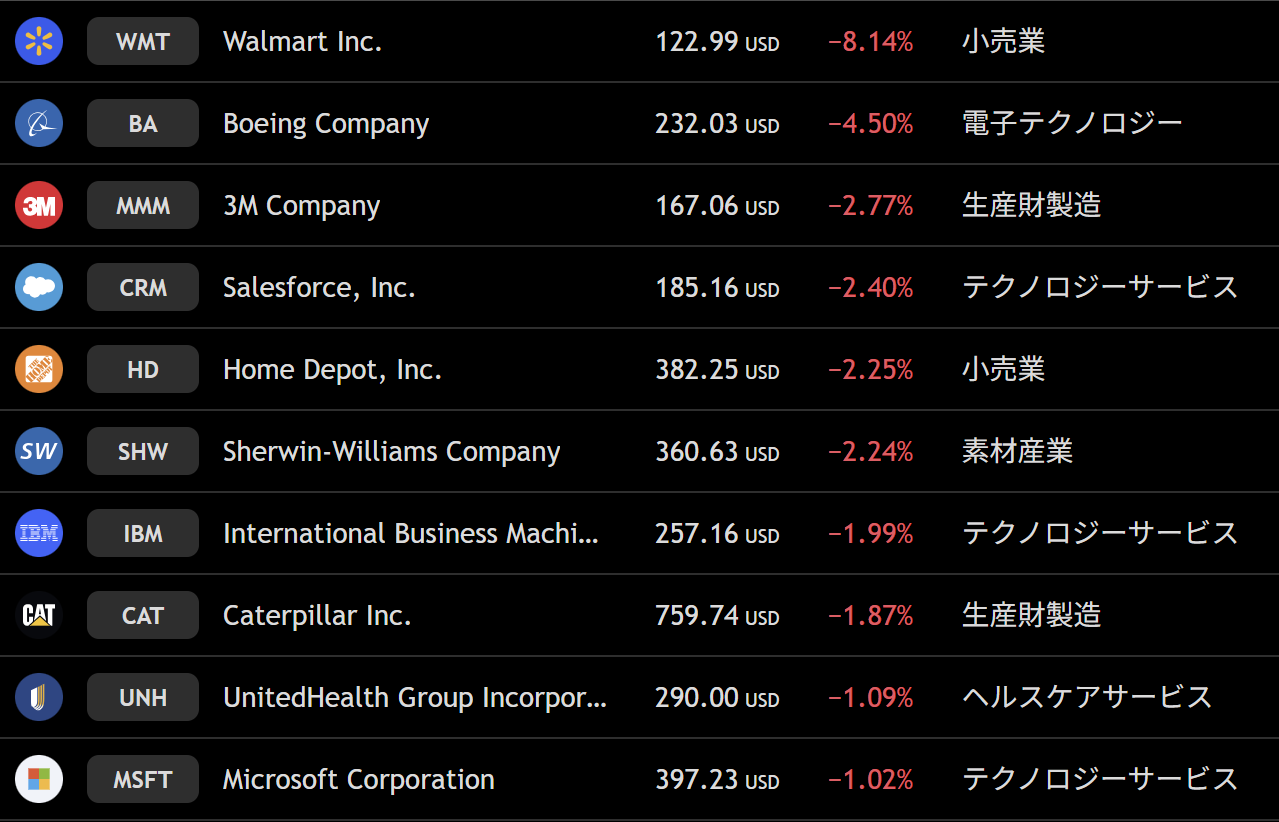Viewport: 1279px width, 822px height.
Task: Click the 3M logo icon
Action: (39, 206)
